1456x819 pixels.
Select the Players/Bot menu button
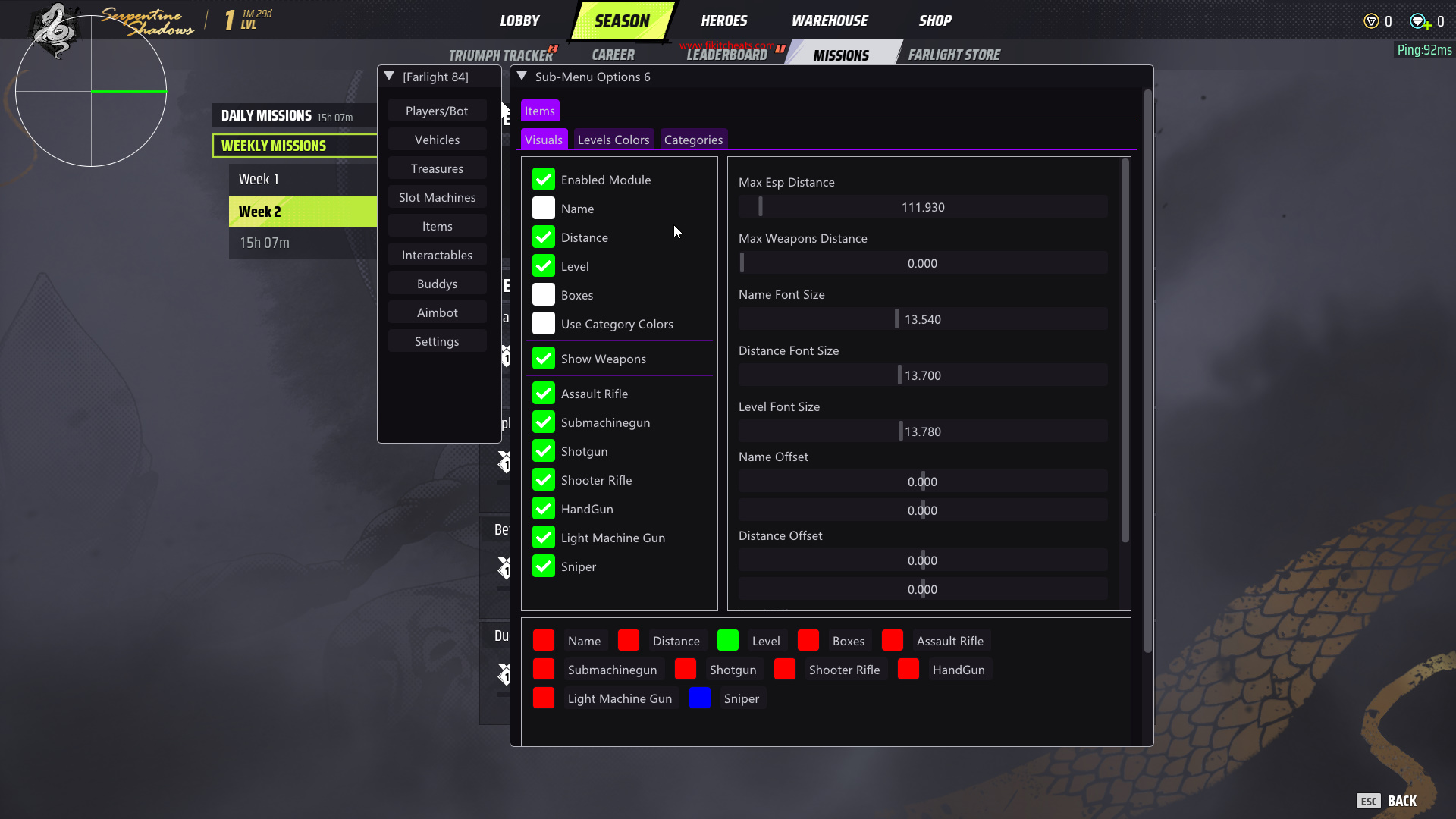coord(437,111)
